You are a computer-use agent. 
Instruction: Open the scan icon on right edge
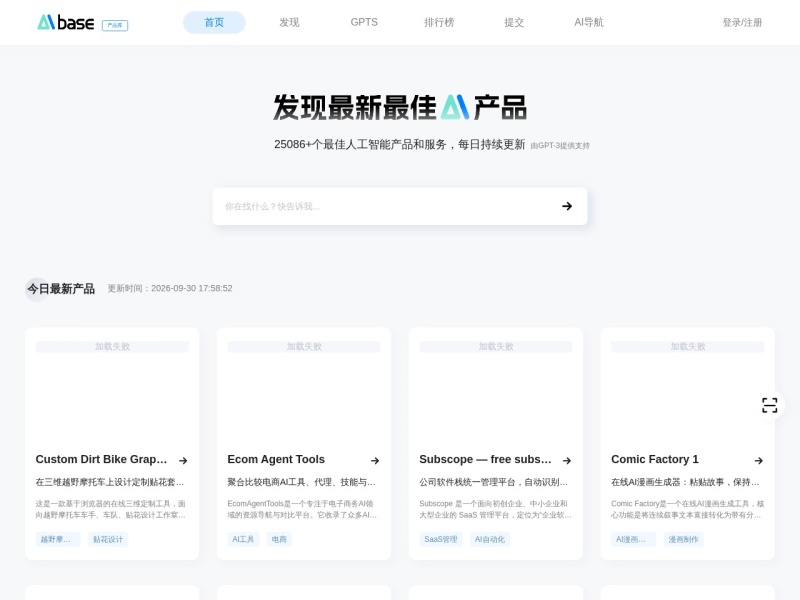[769, 405]
